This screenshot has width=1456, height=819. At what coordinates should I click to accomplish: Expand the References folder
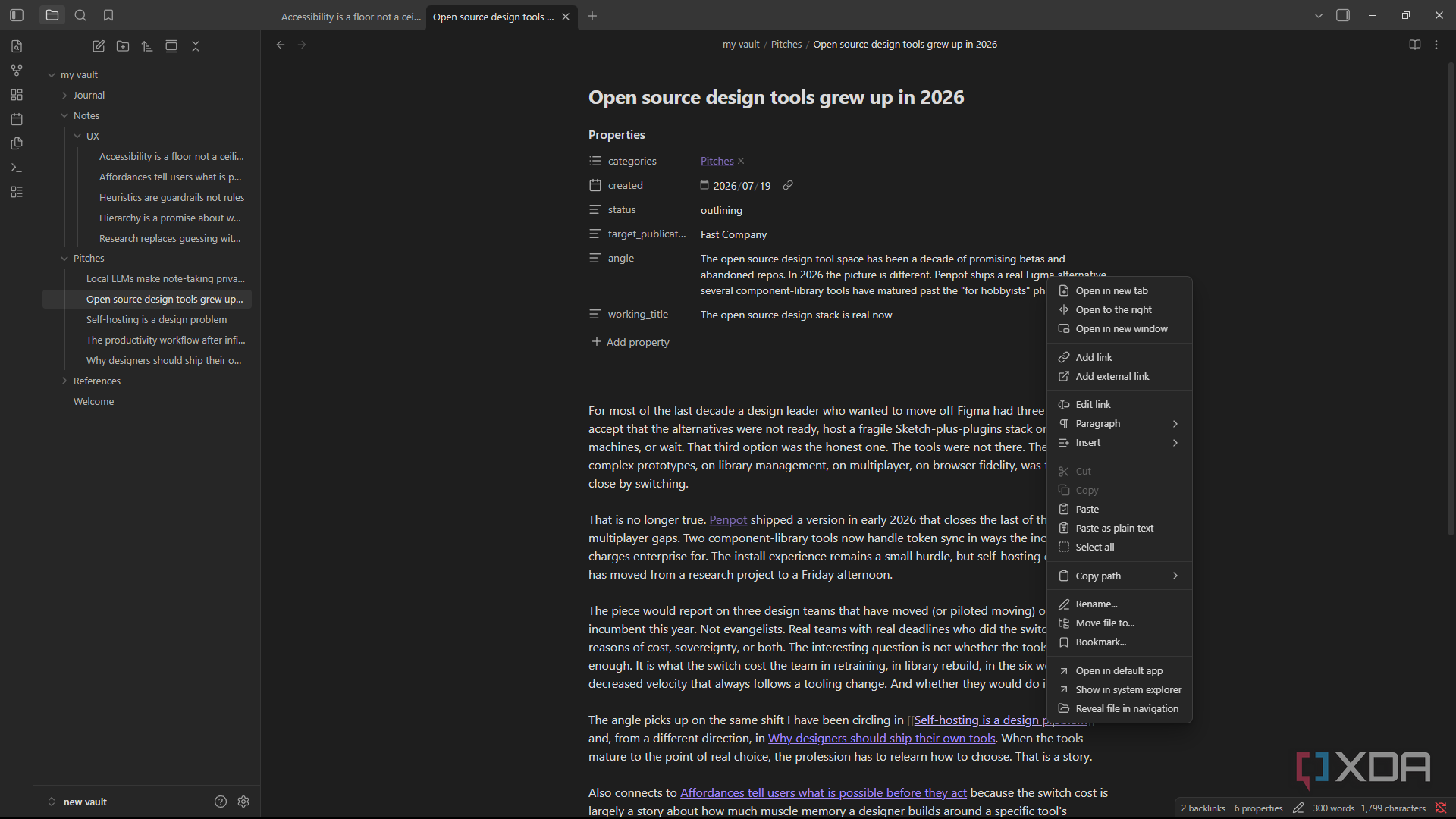64,381
